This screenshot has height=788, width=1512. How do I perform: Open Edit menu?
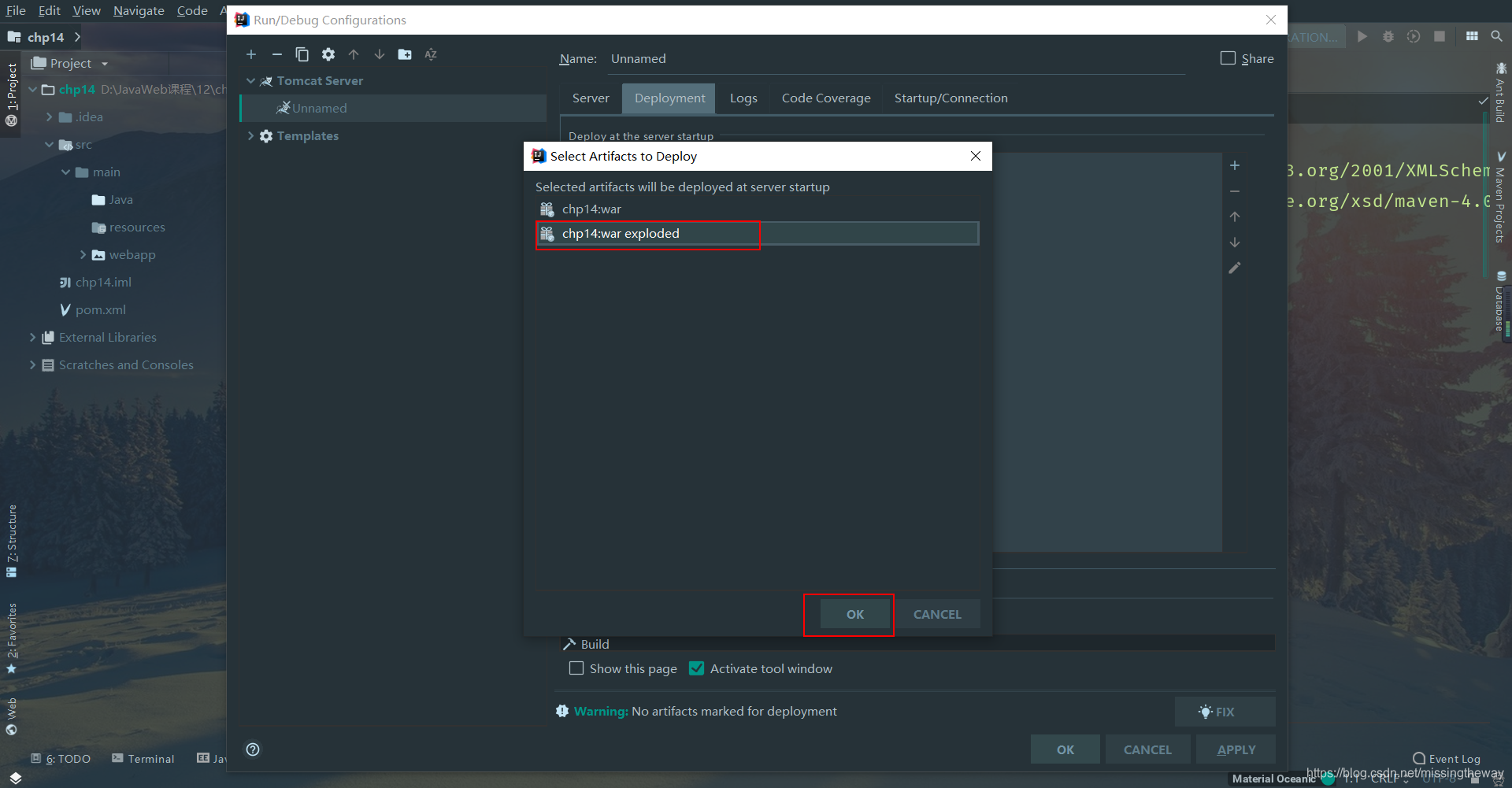49,10
